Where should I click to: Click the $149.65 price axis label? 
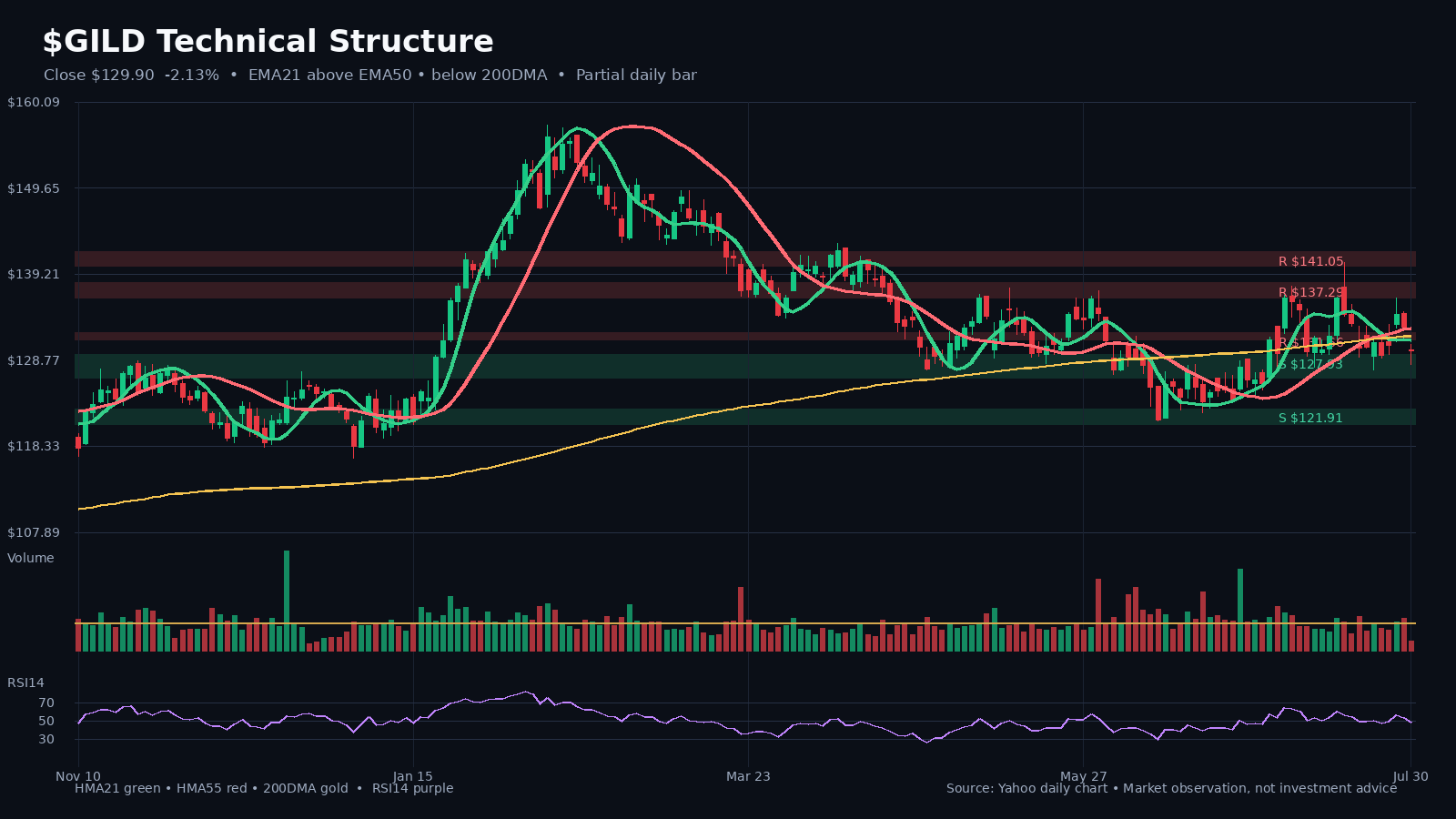[34, 188]
